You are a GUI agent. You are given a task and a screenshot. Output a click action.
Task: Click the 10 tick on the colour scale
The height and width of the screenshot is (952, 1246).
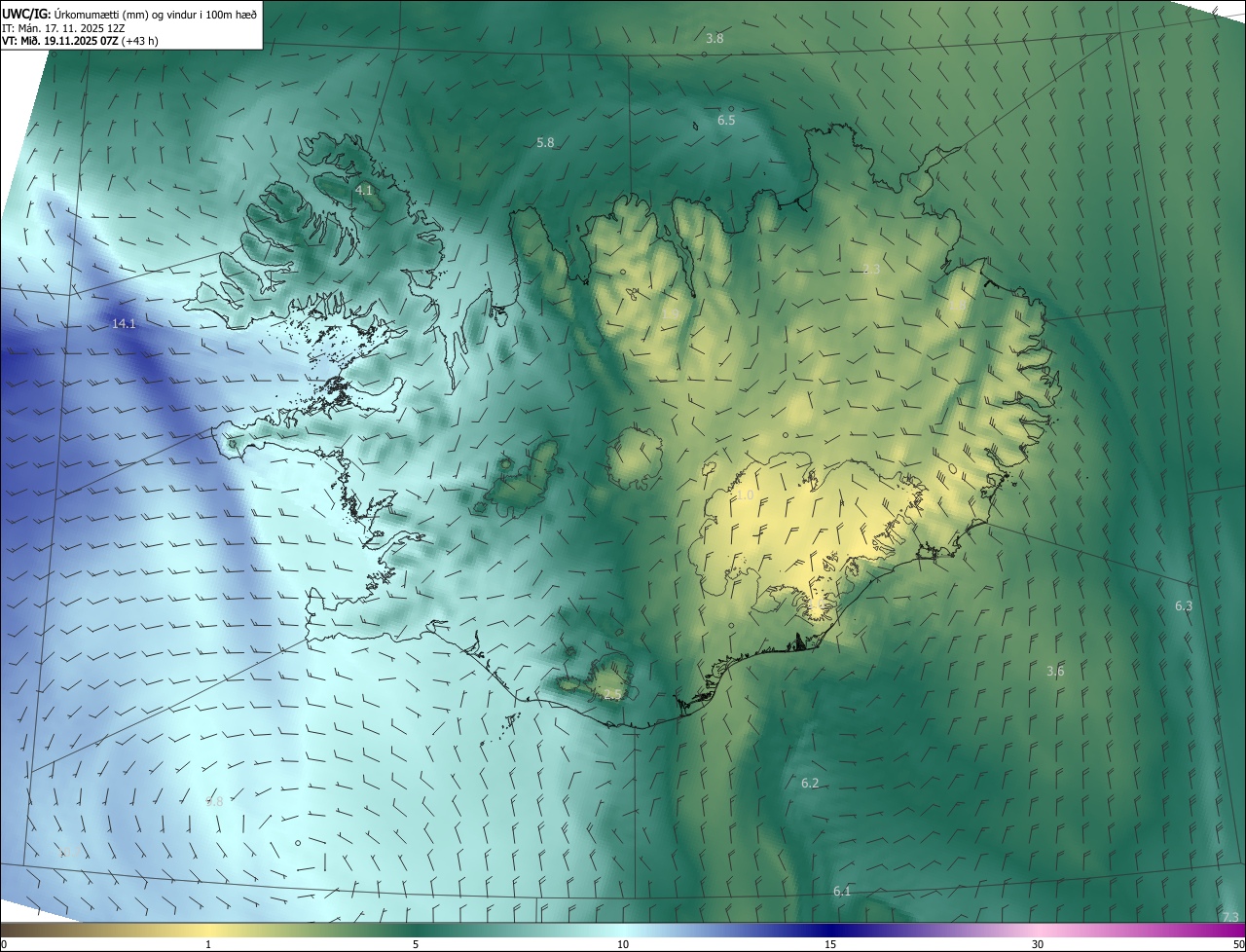pos(623,944)
